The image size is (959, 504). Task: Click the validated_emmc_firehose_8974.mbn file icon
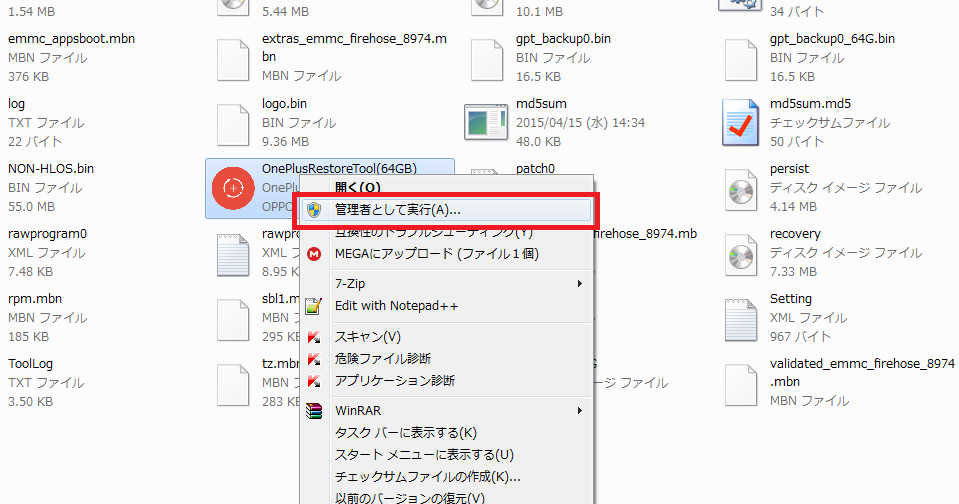741,385
